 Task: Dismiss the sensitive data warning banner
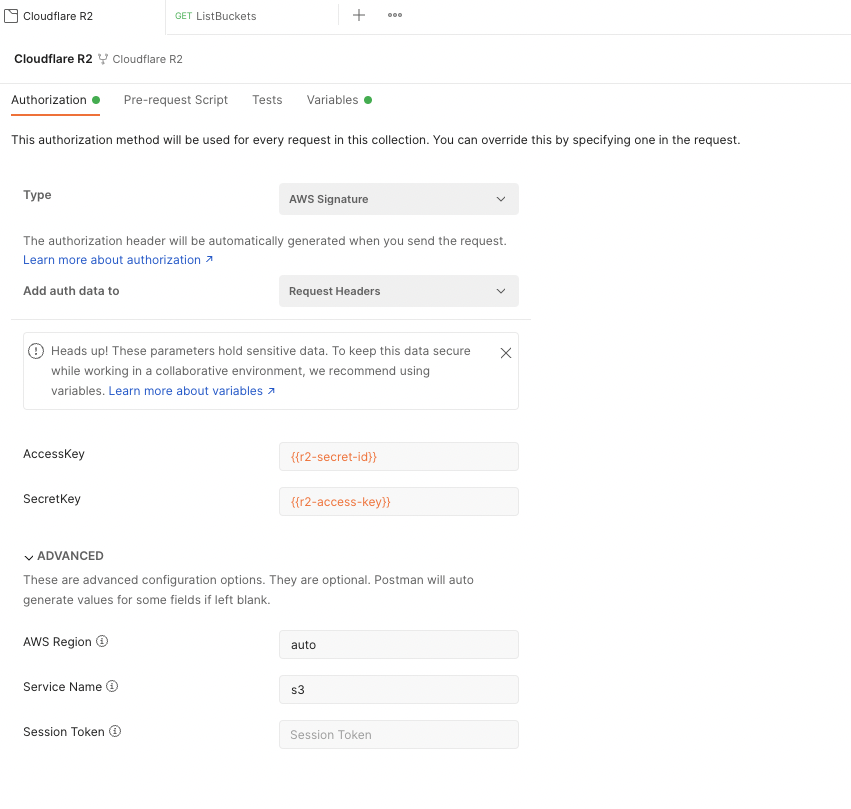click(505, 352)
